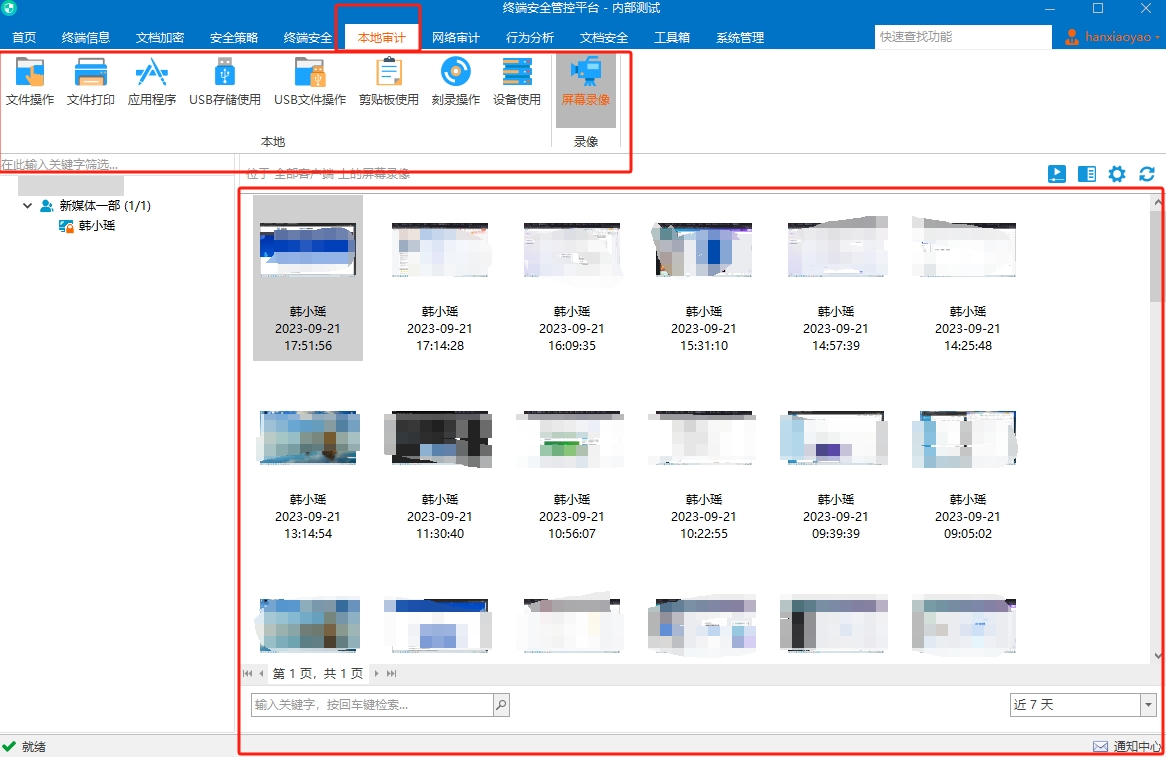
Task: Click the refresh arrows icon
Action: coord(1147,174)
